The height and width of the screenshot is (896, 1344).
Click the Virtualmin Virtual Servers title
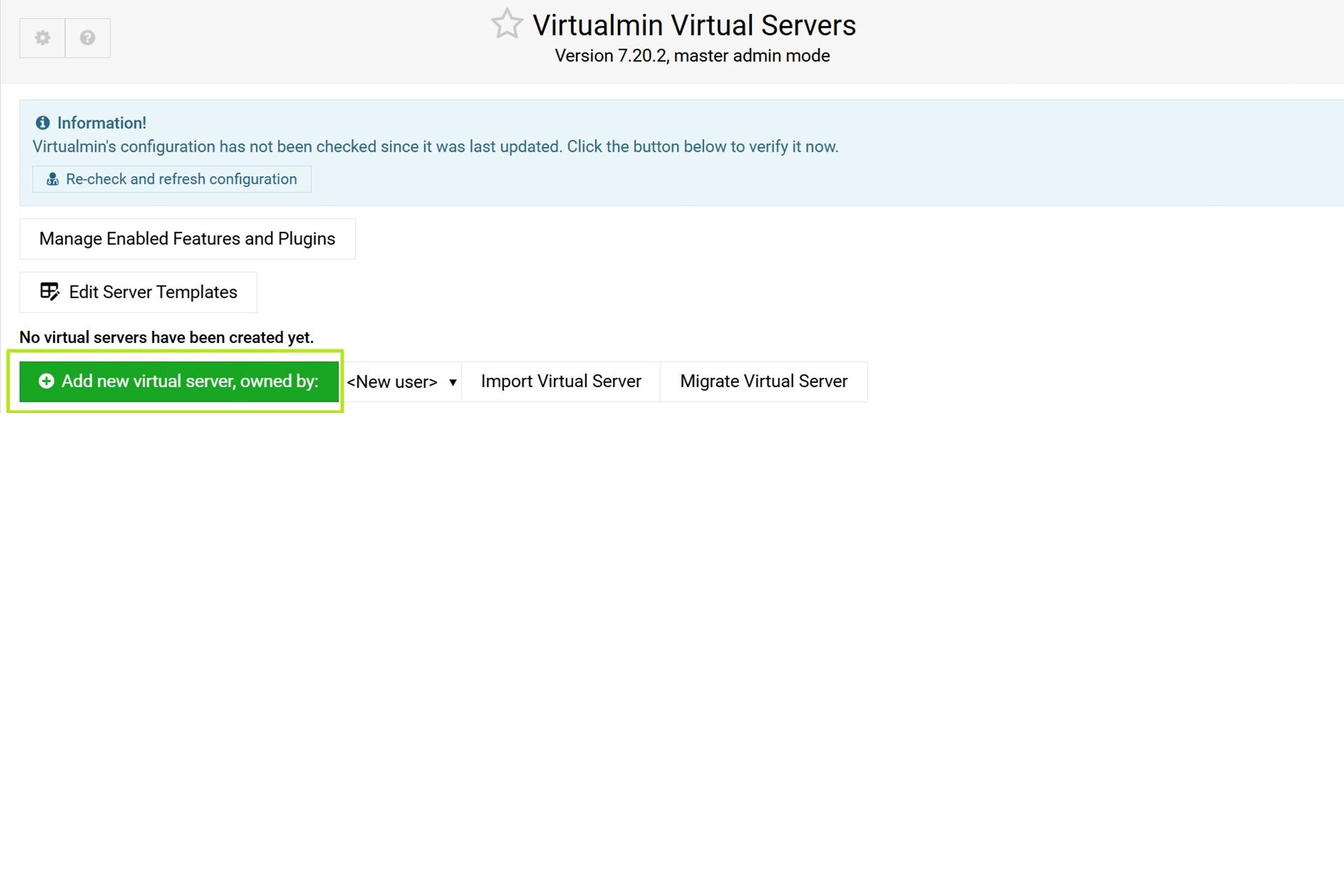[x=694, y=25]
